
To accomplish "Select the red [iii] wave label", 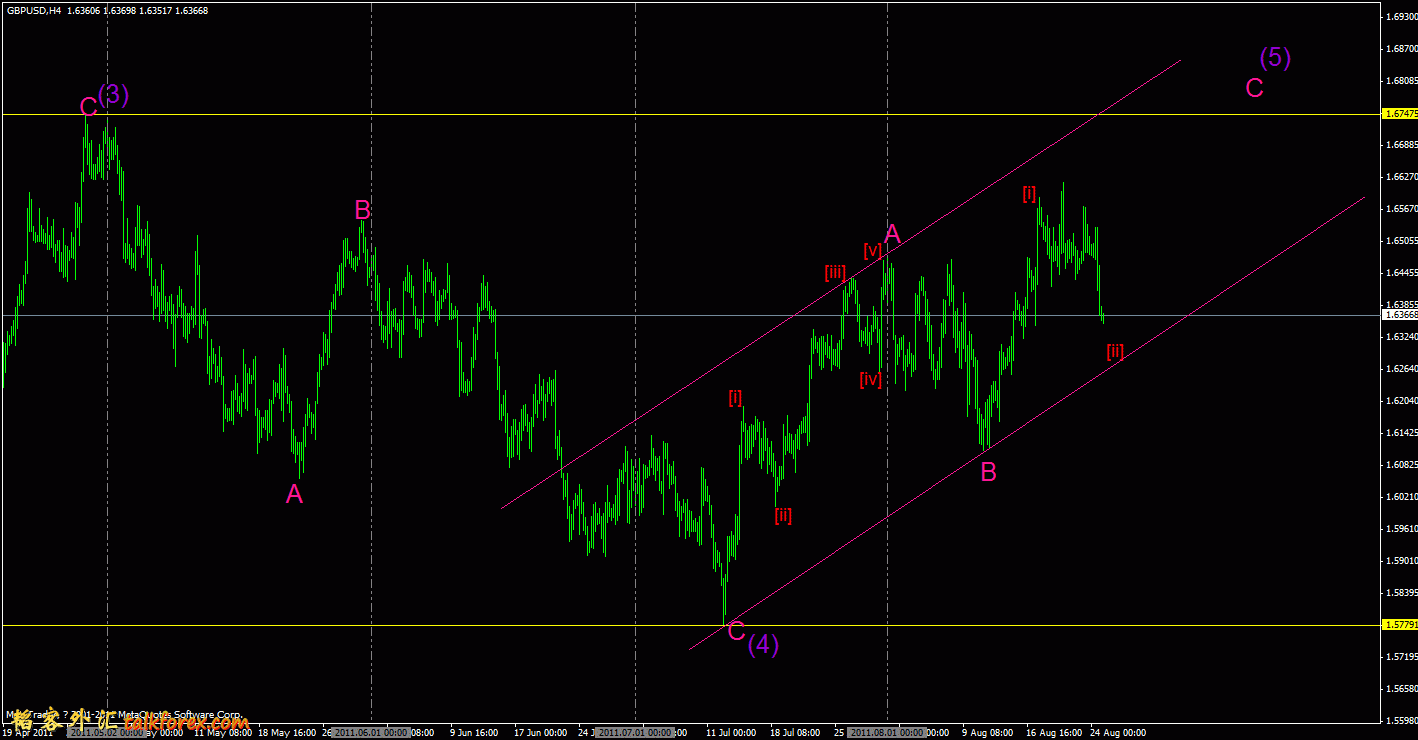I will (835, 272).
